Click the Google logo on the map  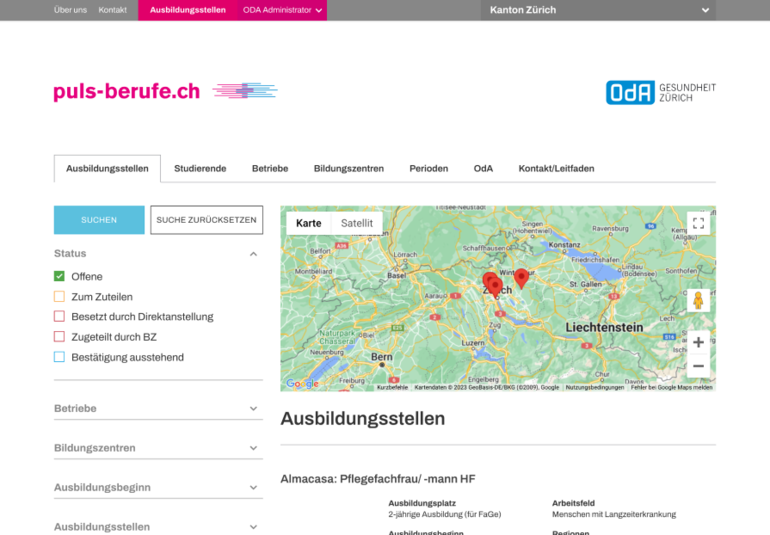pyautogui.click(x=301, y=384)
